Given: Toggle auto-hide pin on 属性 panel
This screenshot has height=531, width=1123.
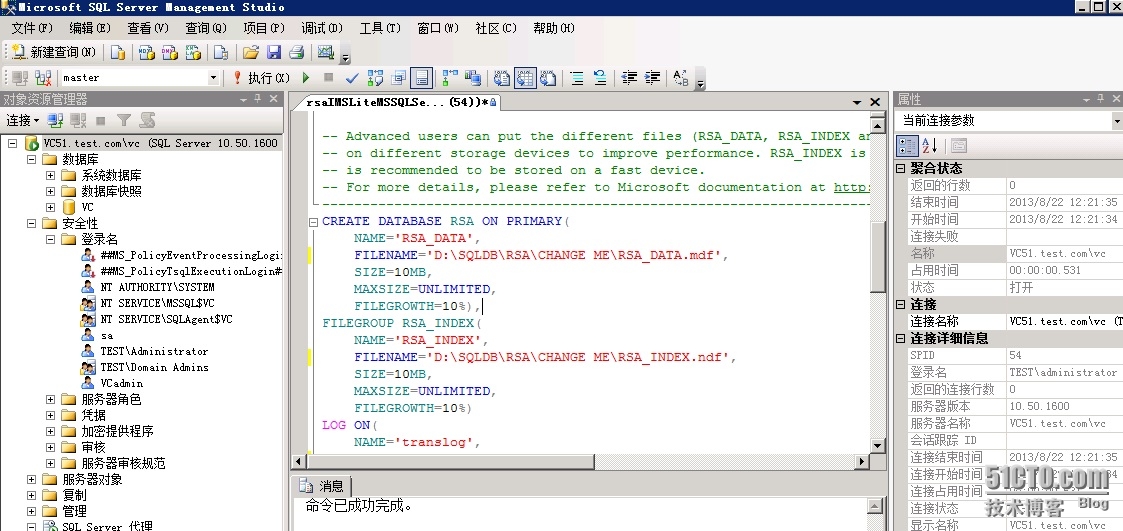Looking at the screenshot, I should point(1102,99).
